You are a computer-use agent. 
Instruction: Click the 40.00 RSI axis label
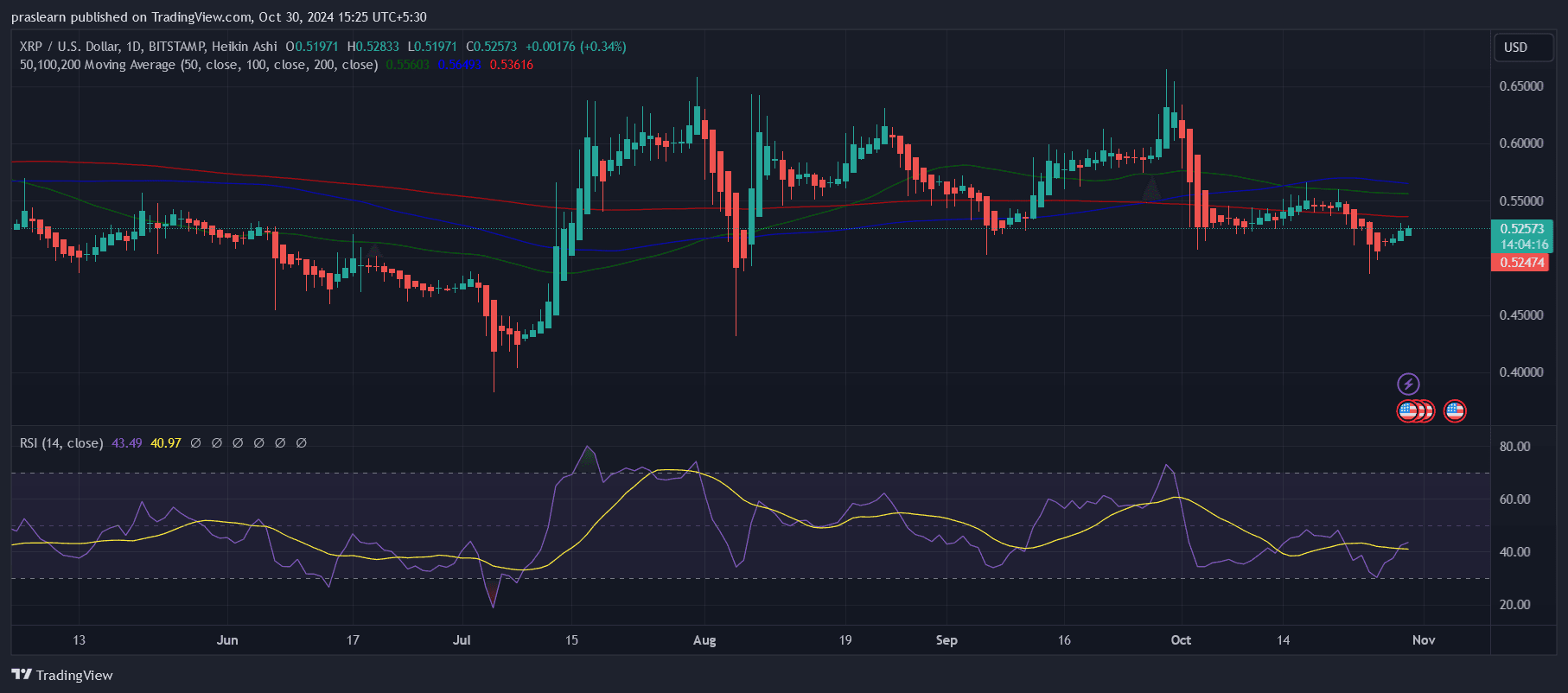[1515, 552]
